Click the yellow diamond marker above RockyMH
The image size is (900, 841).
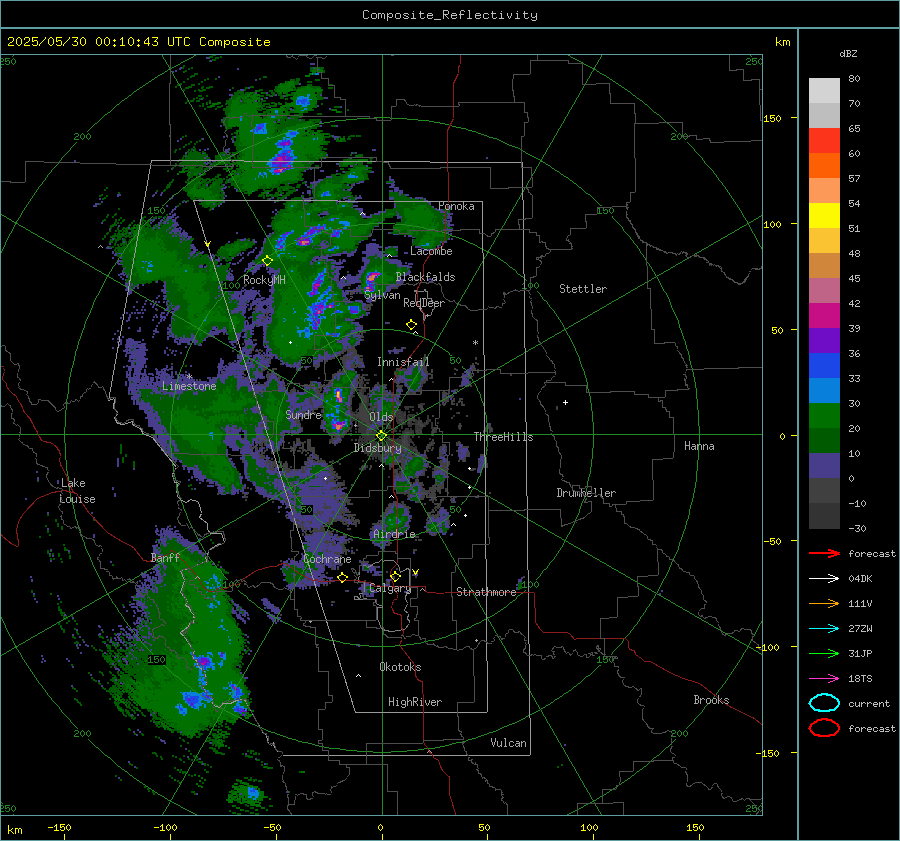coord(267,261)
